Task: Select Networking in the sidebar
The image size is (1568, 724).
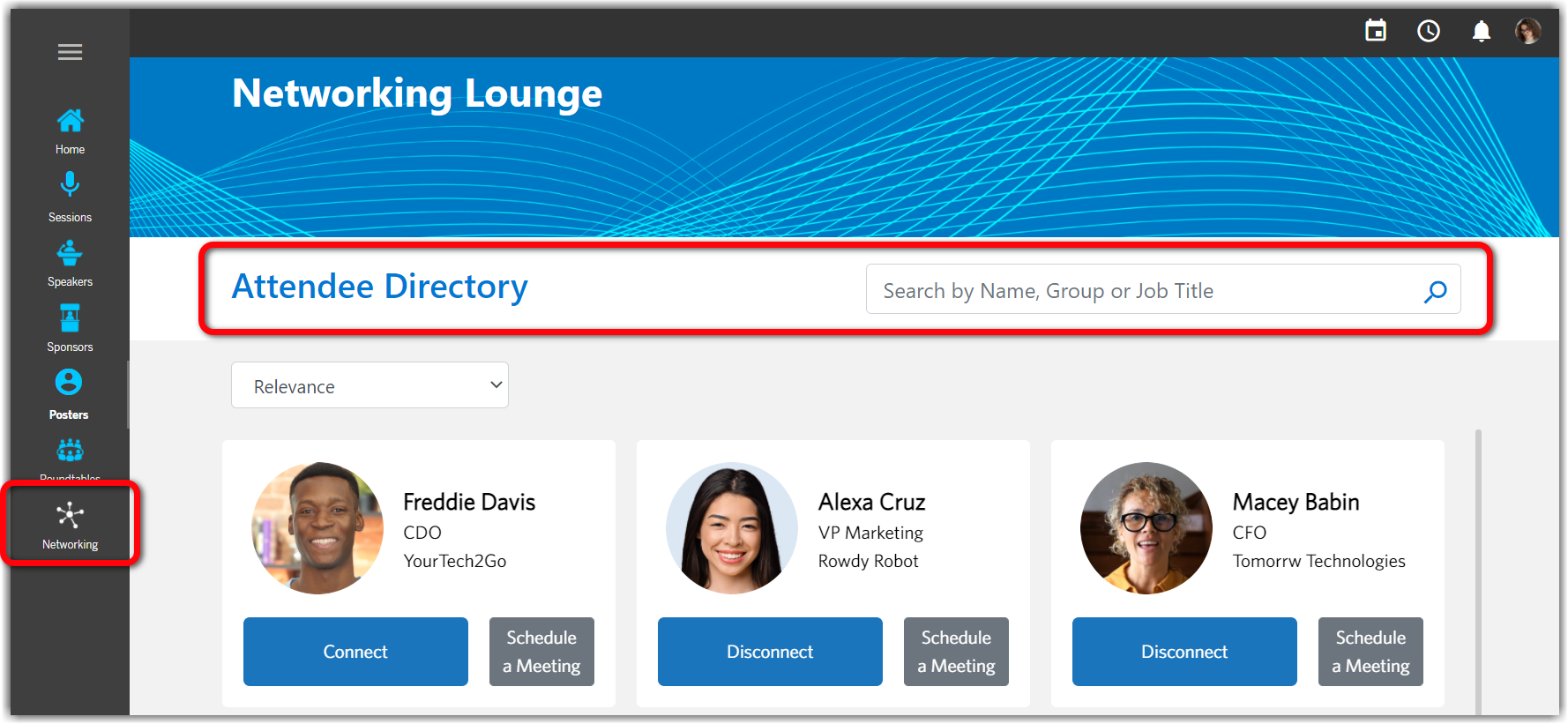Action: point(70,525)
